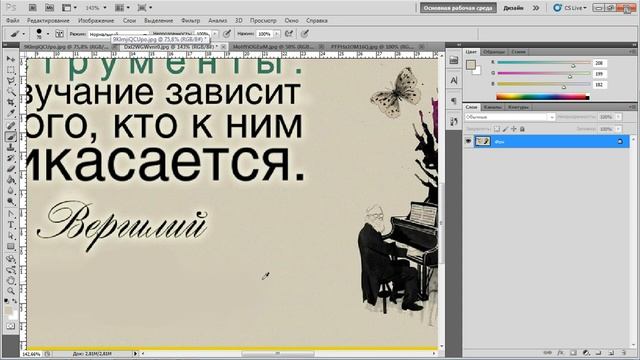Open the collapsed Paragraph panel icon
The height and width of the screenshot is (360, 640).
coord(454,100)
